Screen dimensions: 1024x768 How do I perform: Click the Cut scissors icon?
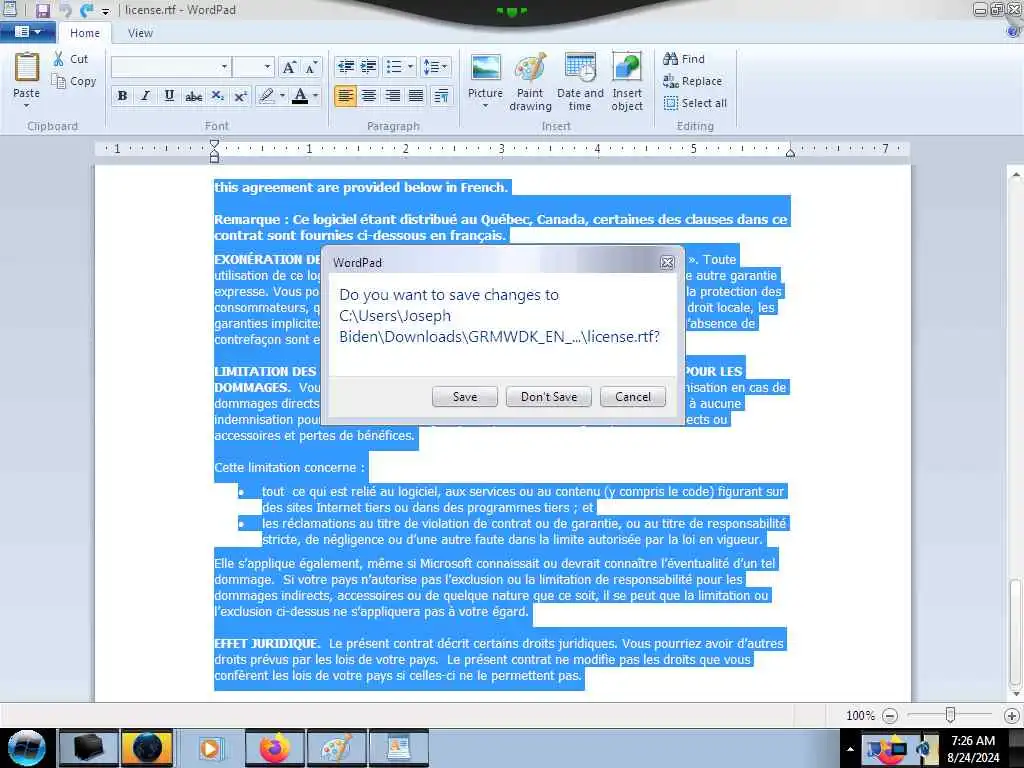(59, 59)
